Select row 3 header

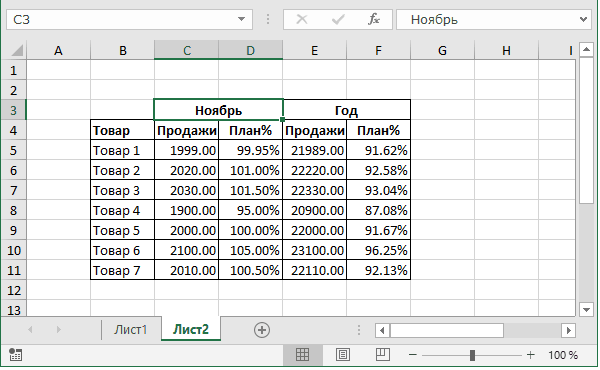[14, 110]
